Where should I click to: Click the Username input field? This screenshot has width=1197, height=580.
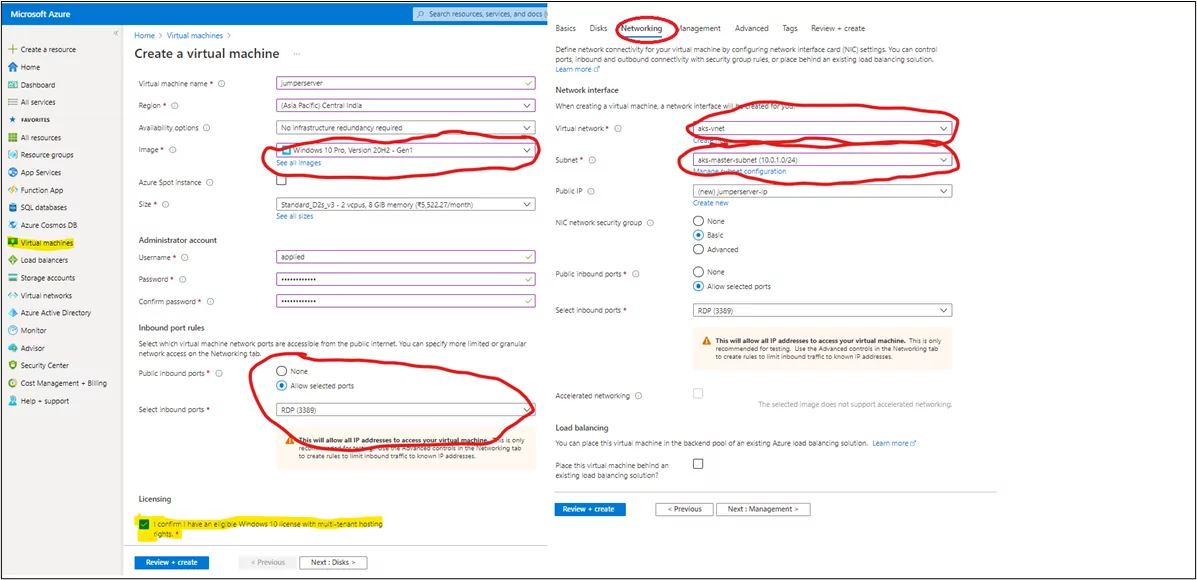(x=405, y=258)
